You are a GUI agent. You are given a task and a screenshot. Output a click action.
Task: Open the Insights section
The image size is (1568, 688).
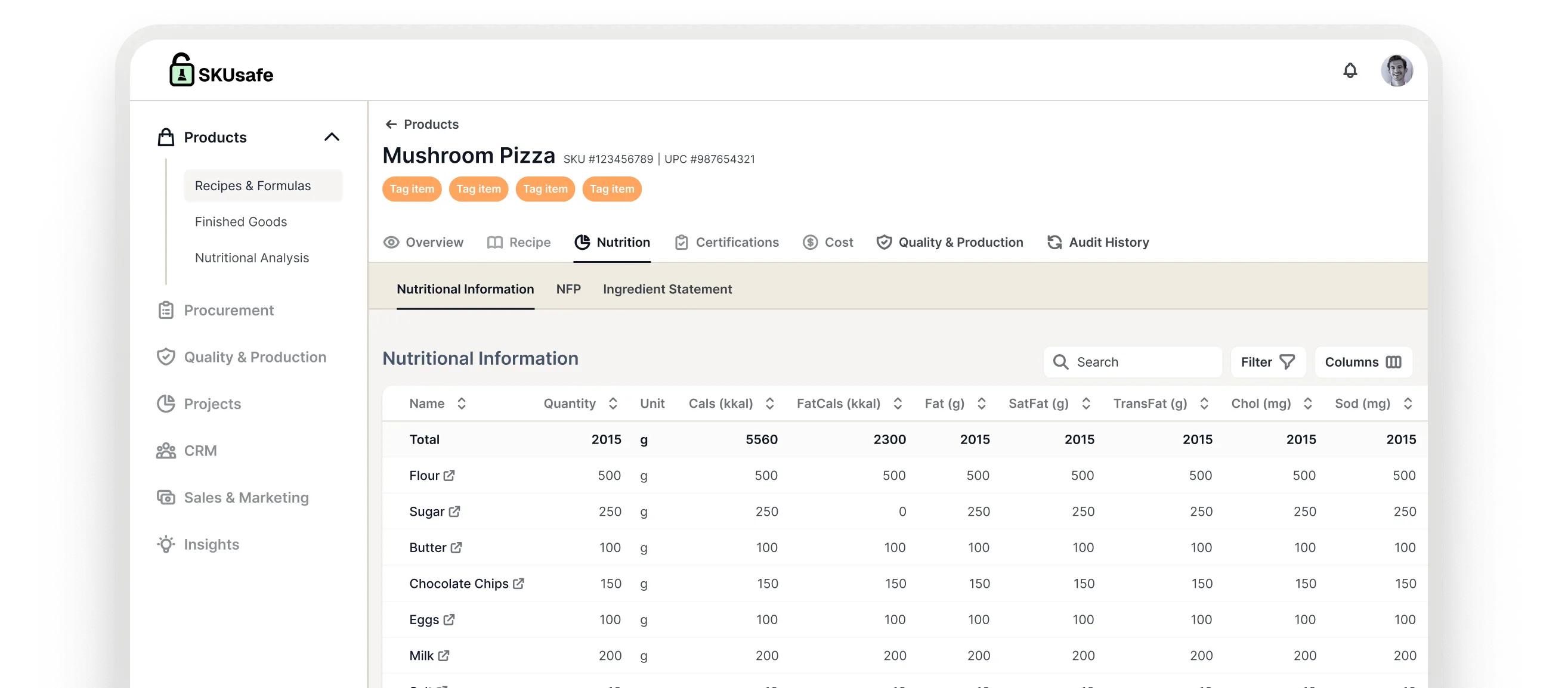pos(211,544)
